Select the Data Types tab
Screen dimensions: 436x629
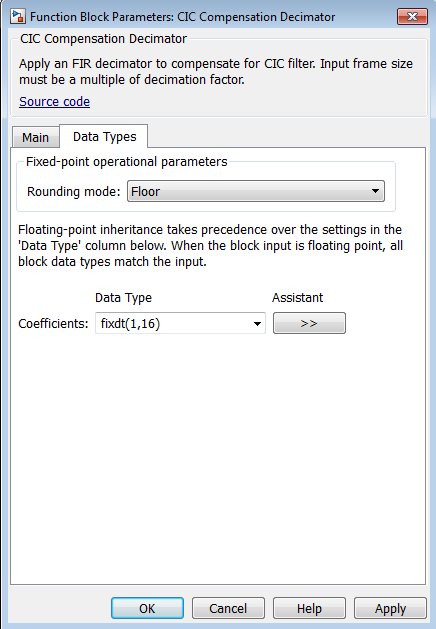[x=104, y=136]
